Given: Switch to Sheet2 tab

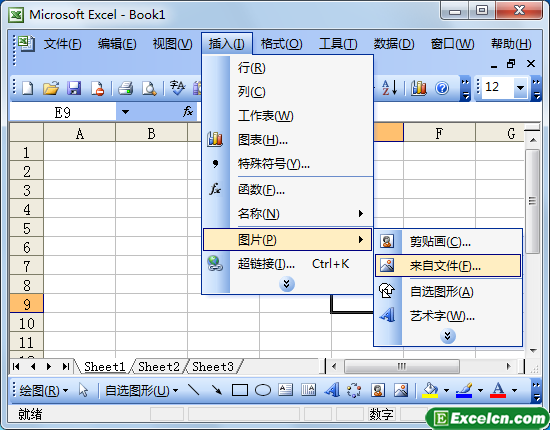Looking at the screenshot, I should pos(159,367).
